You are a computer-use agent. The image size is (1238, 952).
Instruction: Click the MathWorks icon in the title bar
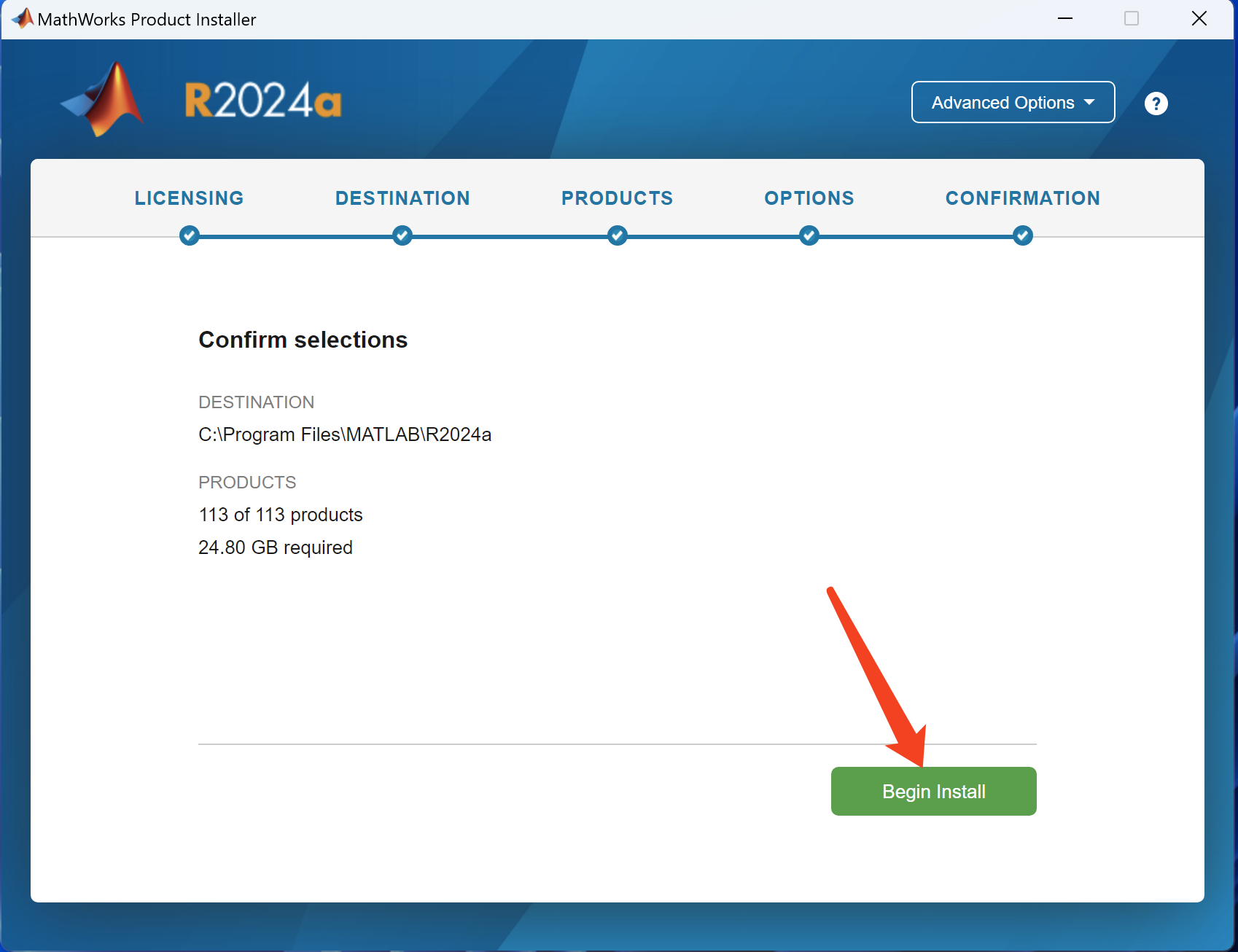pyautogui.click(x=22, y=18)
